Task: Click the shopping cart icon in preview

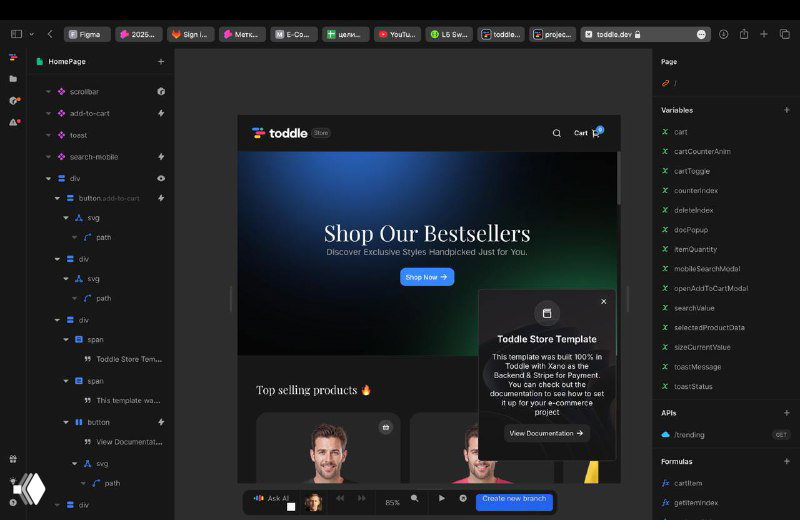Action: click(x=596, y=133)
